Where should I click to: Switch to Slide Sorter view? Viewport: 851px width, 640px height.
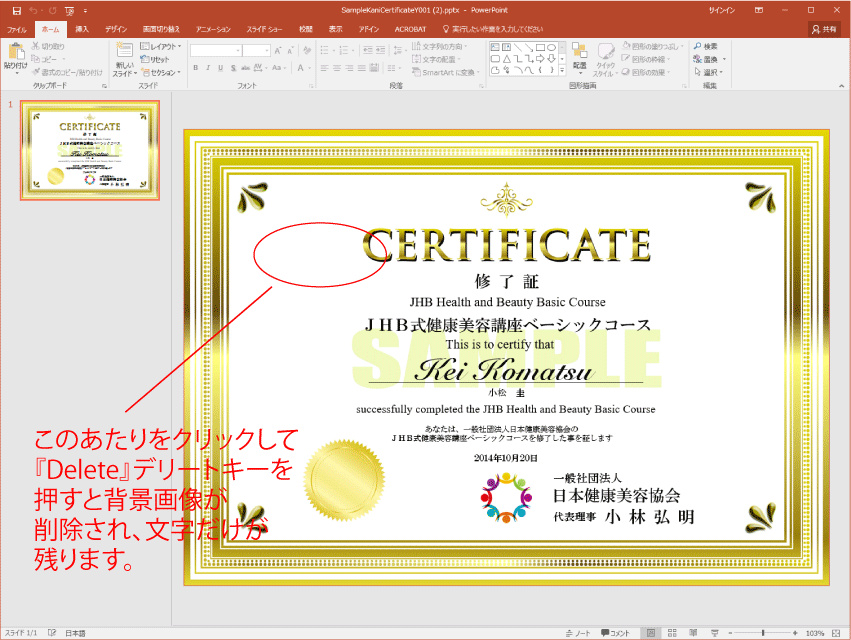672,633
